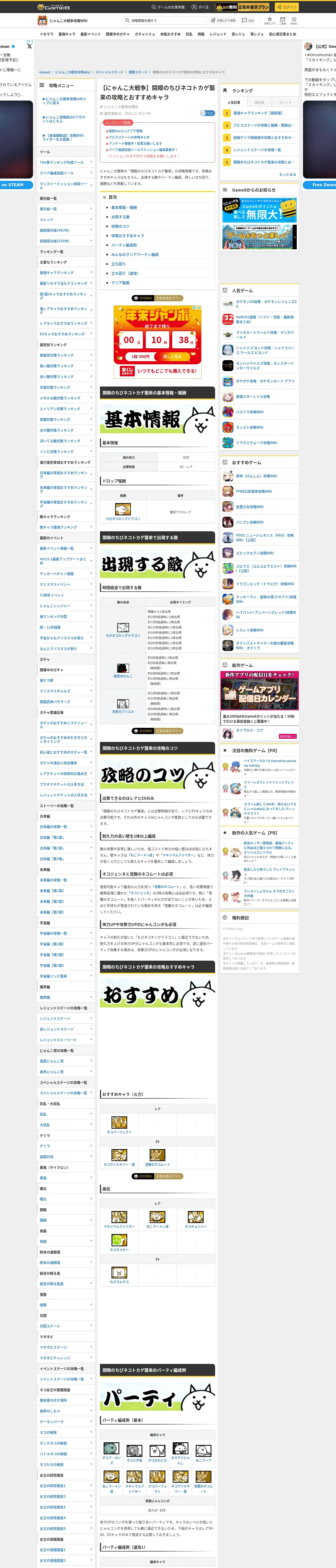Select 最強キャラ in top navigation
The image size is (336, 1568).
tap(66, 34)
